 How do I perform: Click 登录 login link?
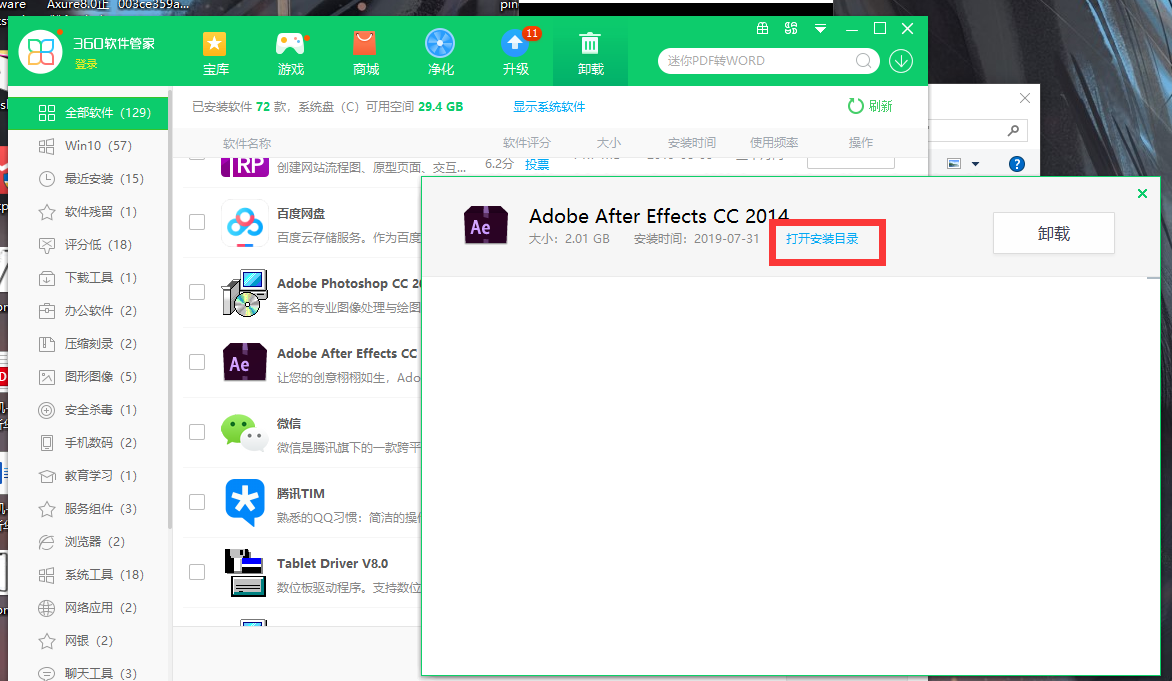click(86, 64)
